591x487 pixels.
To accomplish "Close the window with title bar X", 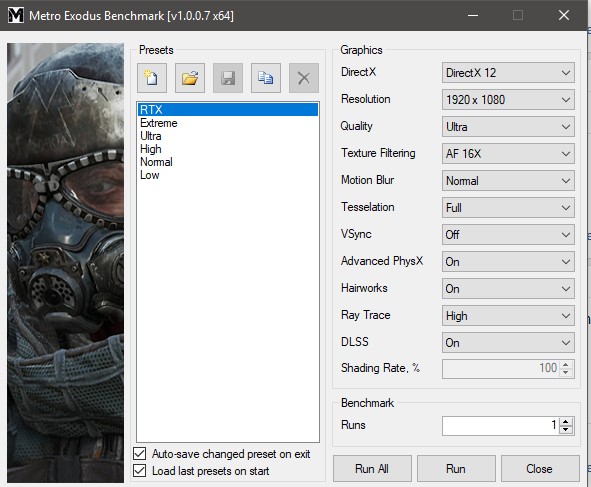I will point(564,15).
